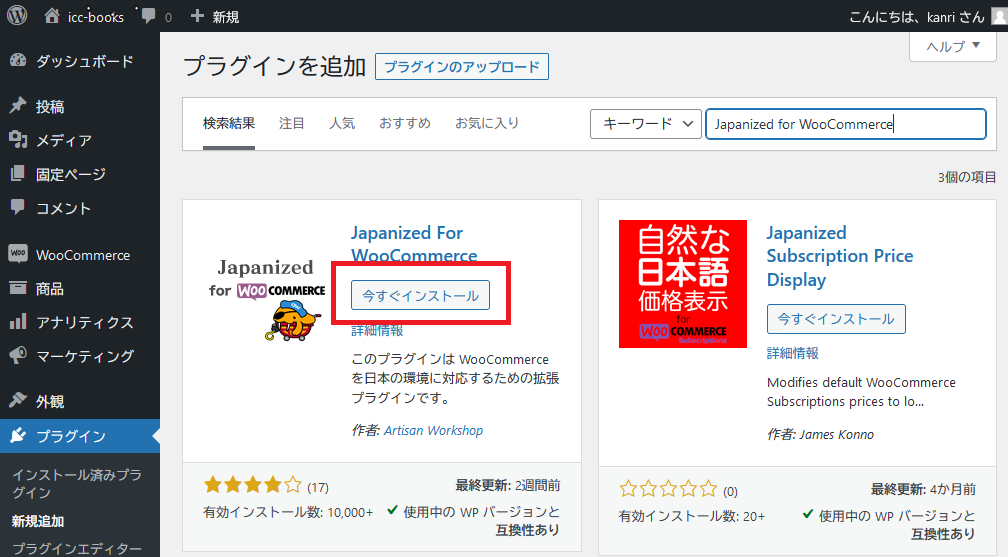Open プラグインエディター submenu item

pos(77,549)
